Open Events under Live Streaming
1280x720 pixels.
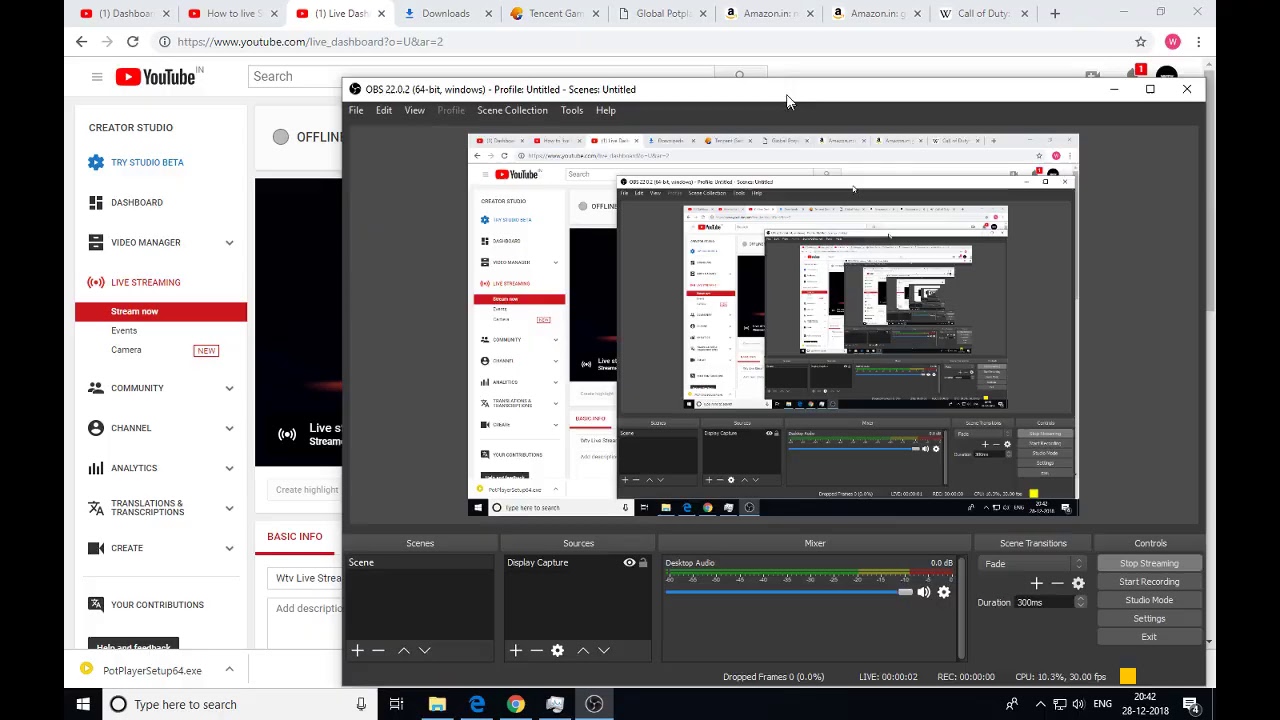(124, 331)
